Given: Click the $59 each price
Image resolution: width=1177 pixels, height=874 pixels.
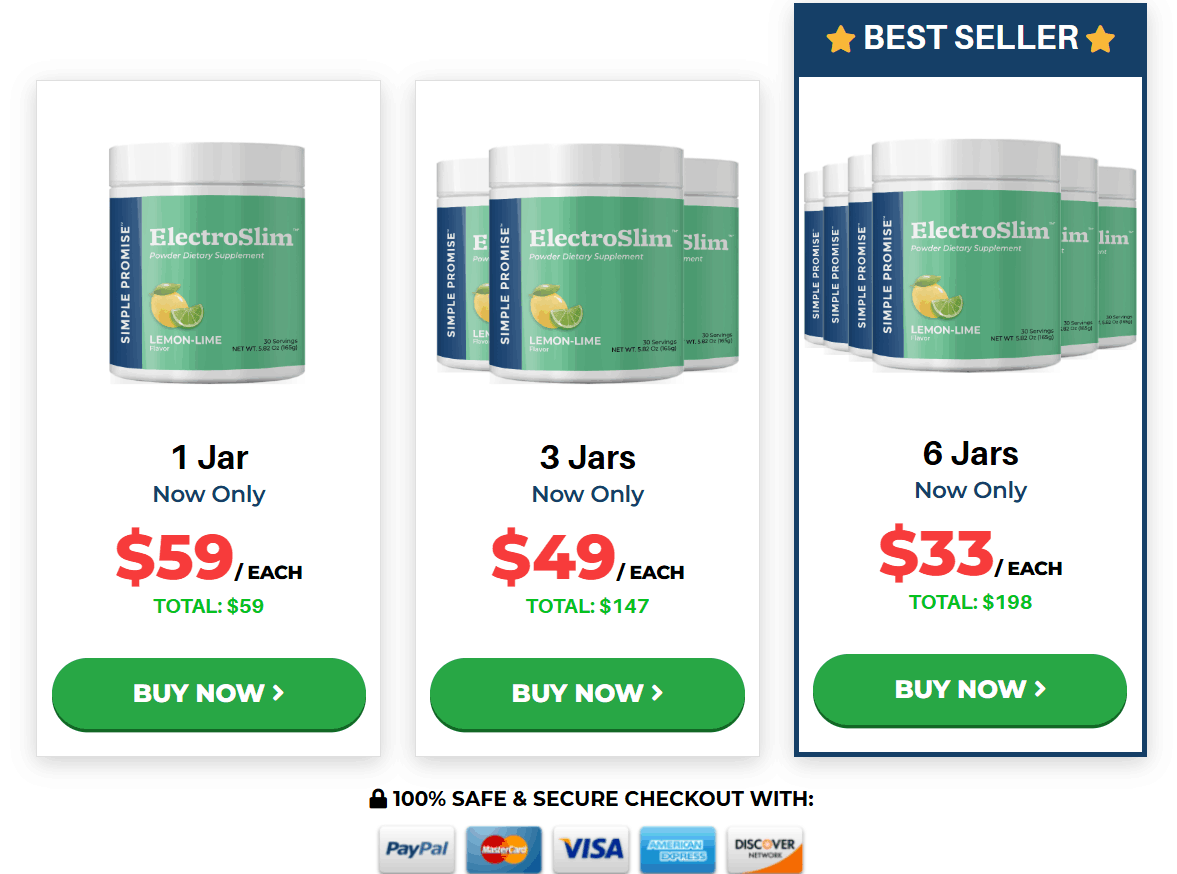Looking at the screenshot, I should 209,557.
